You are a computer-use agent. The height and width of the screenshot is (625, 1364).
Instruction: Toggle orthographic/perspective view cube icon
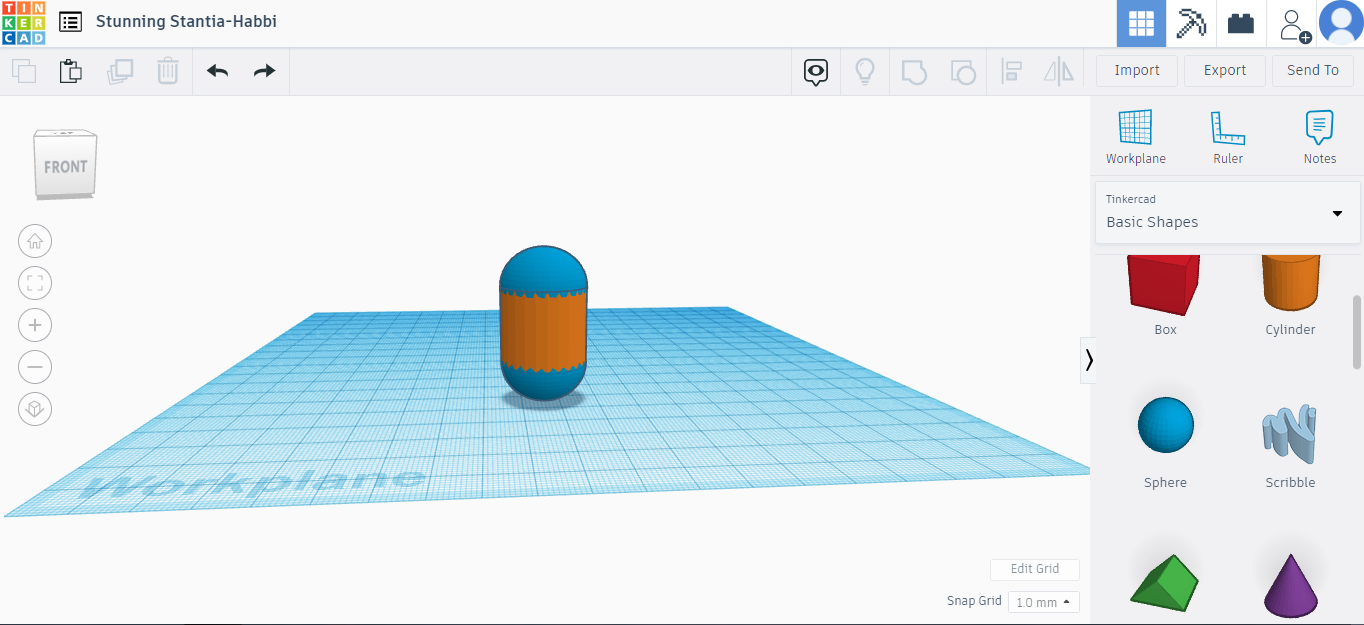35,409
